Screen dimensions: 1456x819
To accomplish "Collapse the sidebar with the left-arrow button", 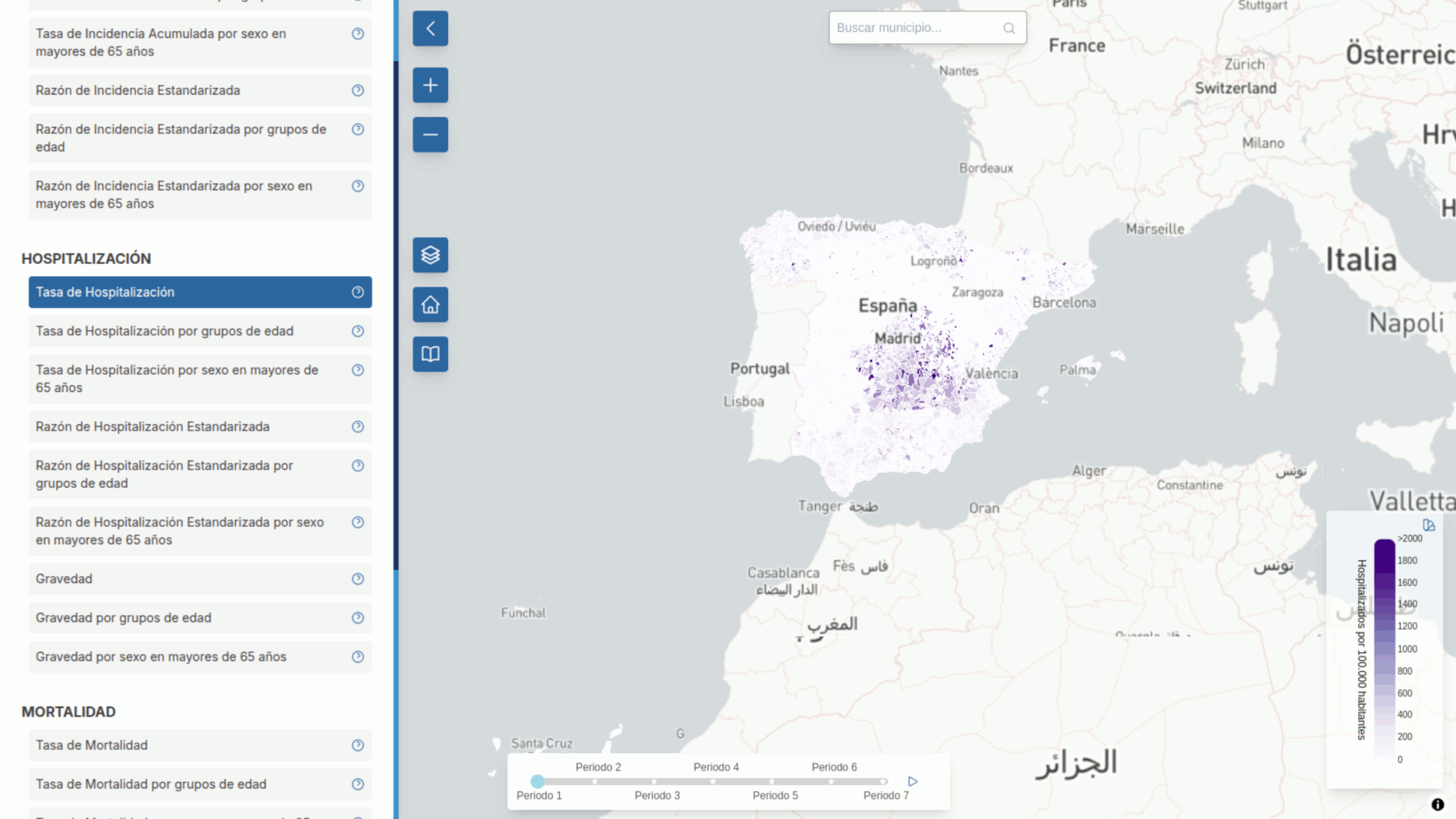I will pyautogui.click(x=430, y=29).
